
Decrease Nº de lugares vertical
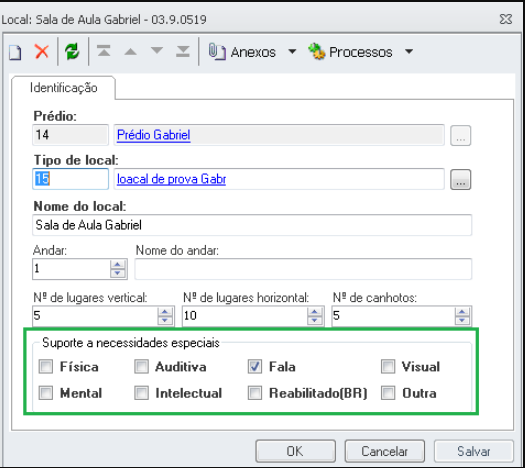(165, 320)
